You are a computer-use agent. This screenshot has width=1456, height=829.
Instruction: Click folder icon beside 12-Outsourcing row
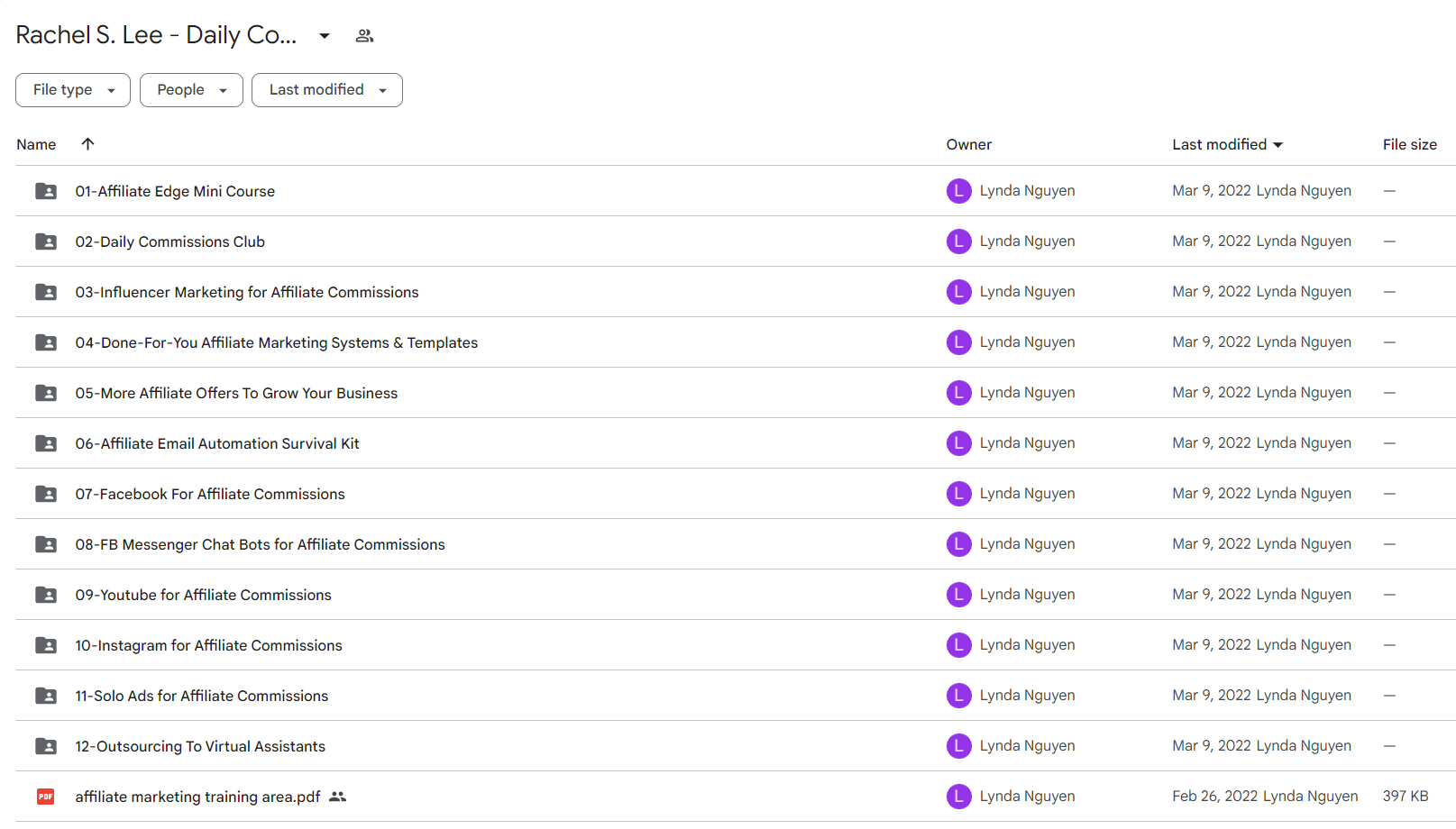[x=46, y=746]
